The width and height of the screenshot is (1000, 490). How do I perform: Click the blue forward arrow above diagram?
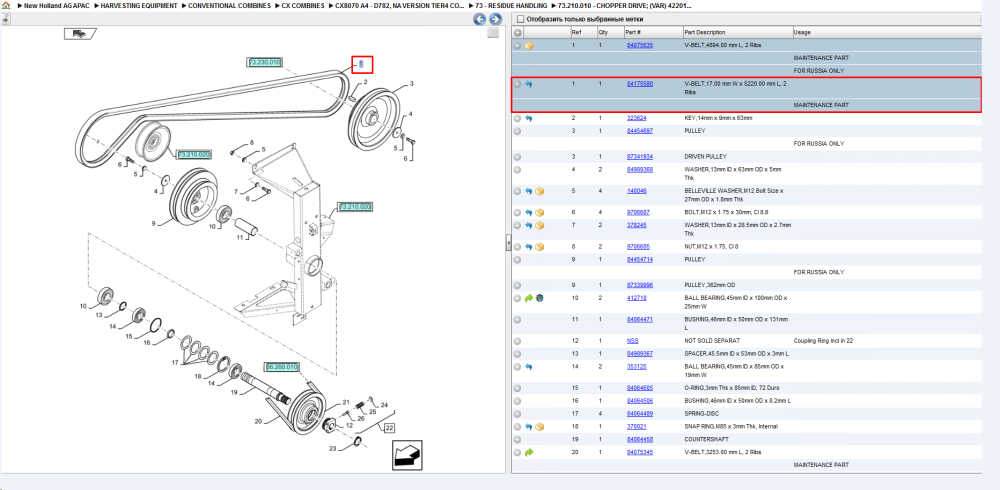[494, 19]
